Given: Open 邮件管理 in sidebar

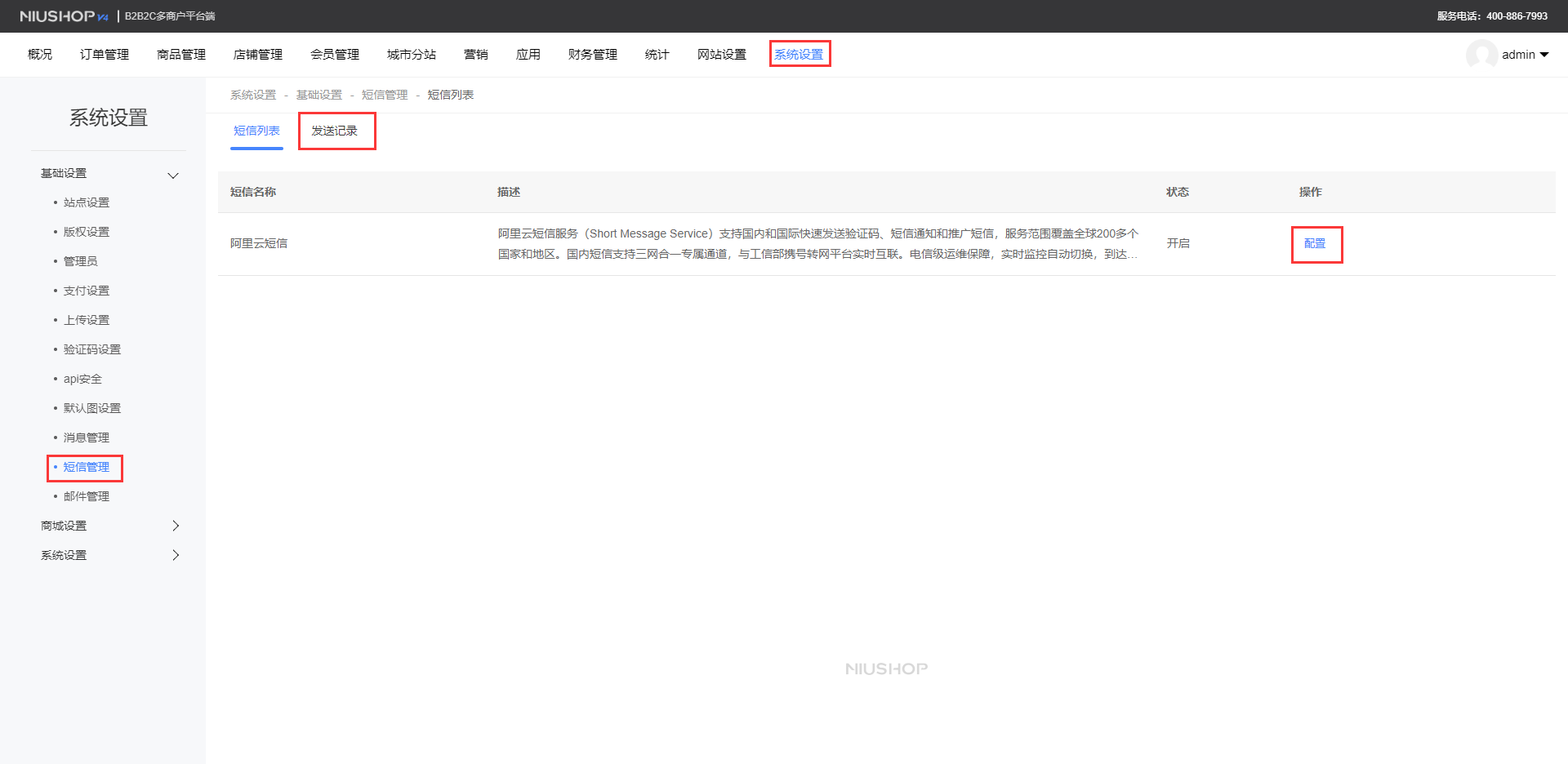Looking at the screenshot, I should click(87, 496).
